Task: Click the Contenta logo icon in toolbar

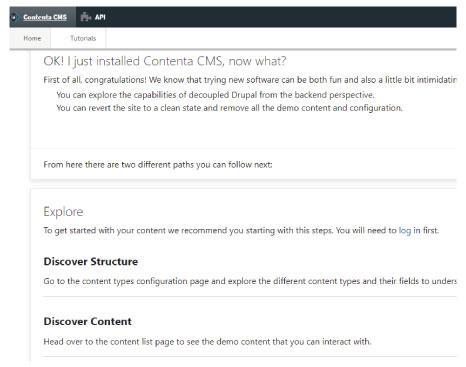Action: [14, 17]
